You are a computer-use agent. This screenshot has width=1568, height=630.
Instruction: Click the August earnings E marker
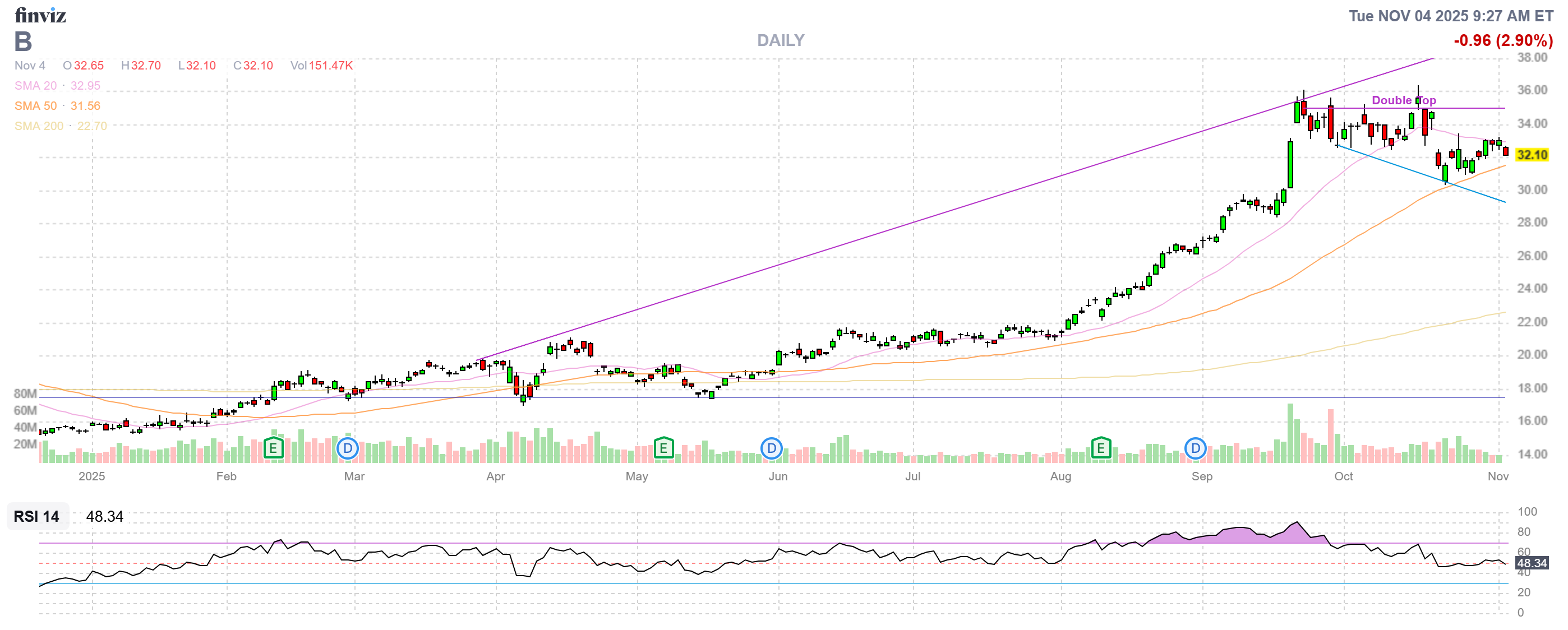1100,449
